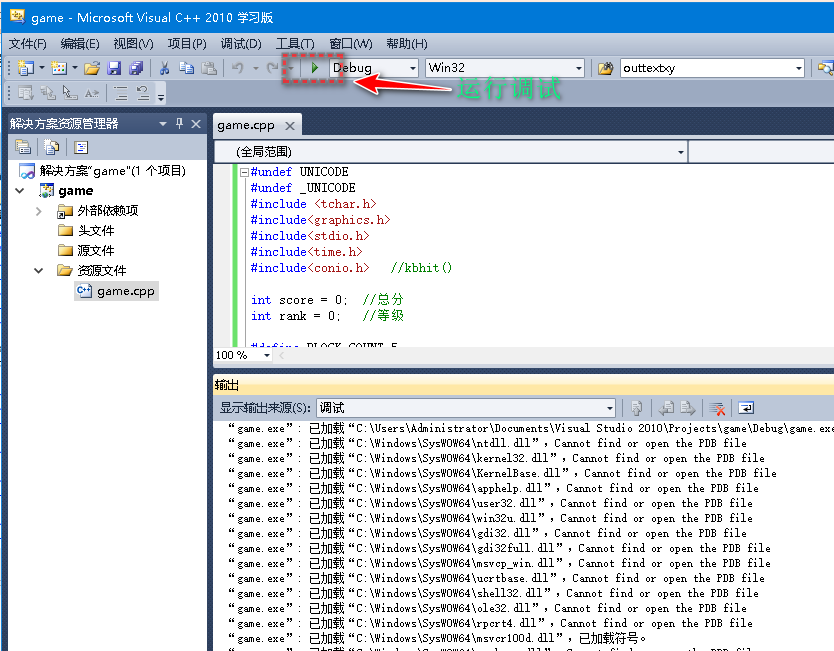Open the 视图(V) menu
Screen dimensions: 834x651
click(x=133, y=44)
